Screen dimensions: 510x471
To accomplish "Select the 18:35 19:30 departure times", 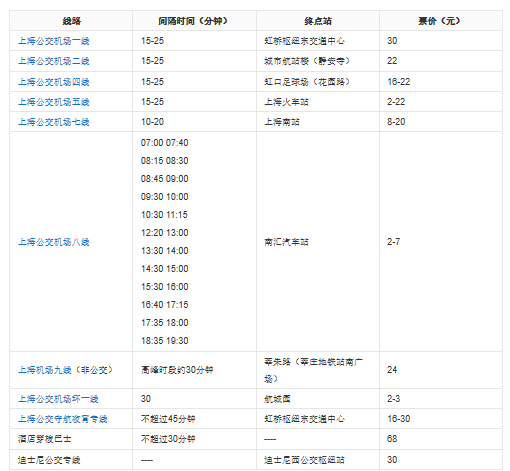I will (165, 341).
